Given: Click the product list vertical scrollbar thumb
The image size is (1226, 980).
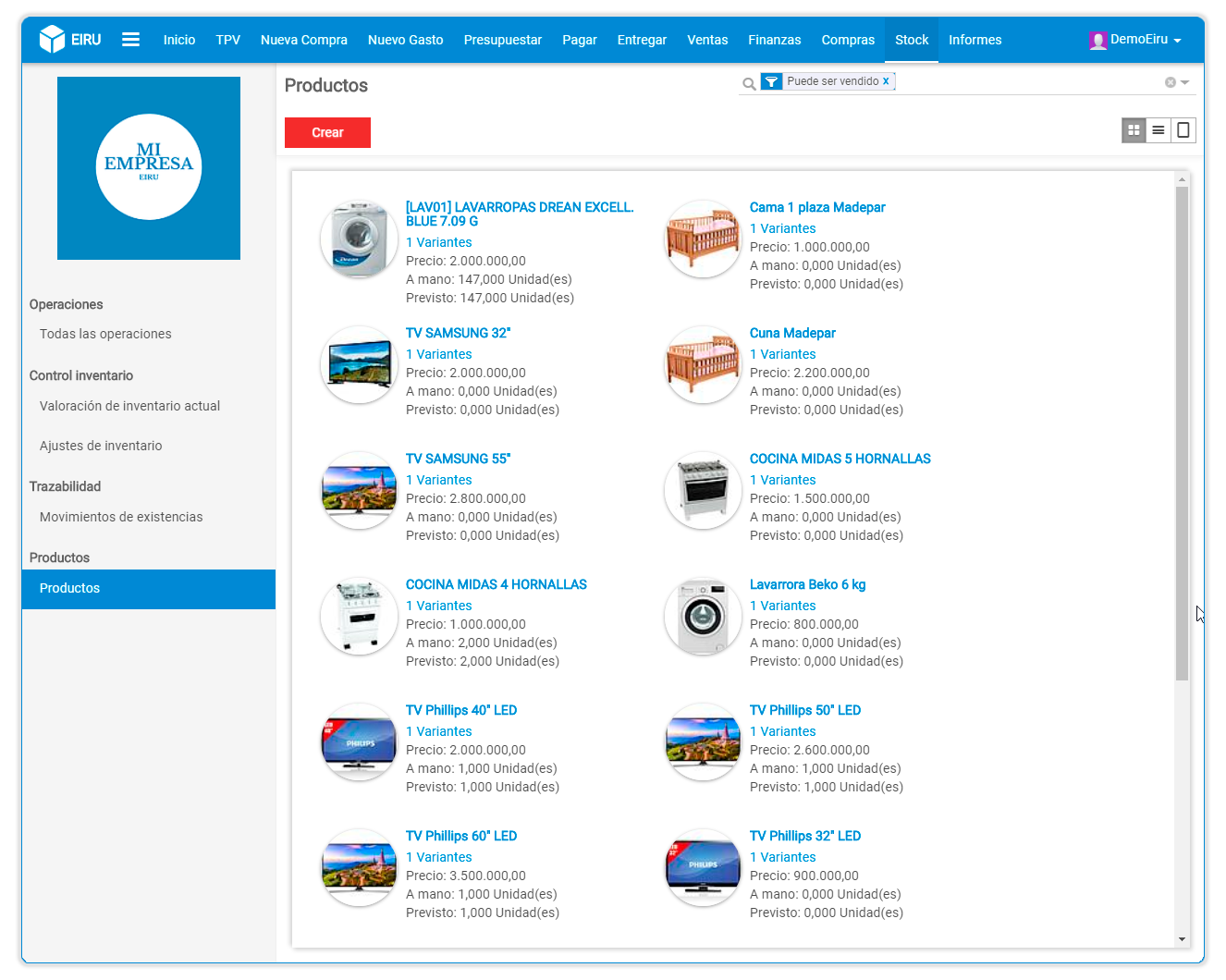Looking at the screenshot, I should 1182,434.
